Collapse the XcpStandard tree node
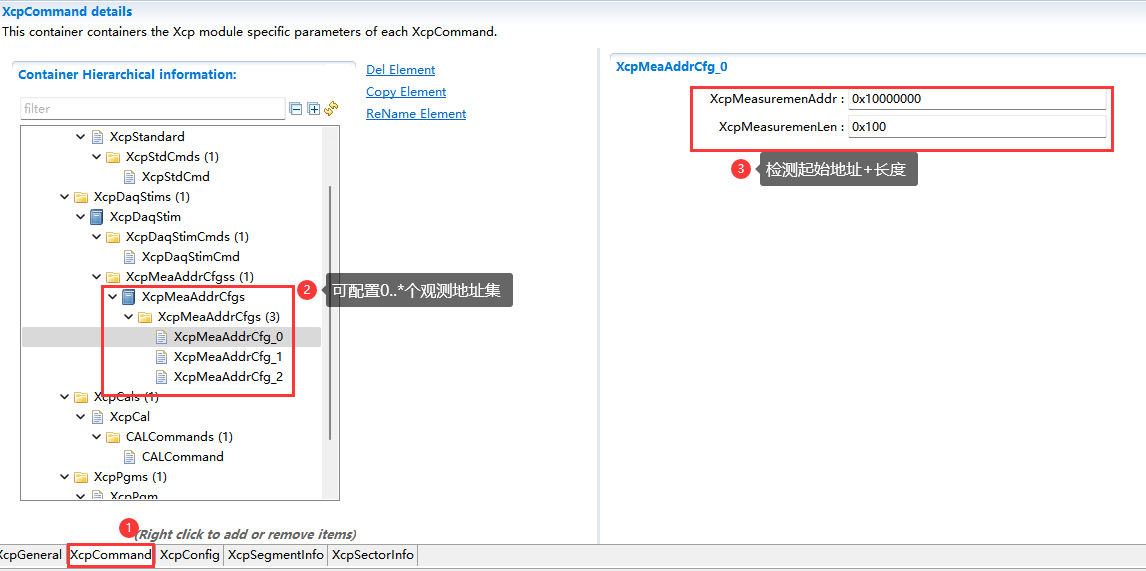 pos(80,137)
